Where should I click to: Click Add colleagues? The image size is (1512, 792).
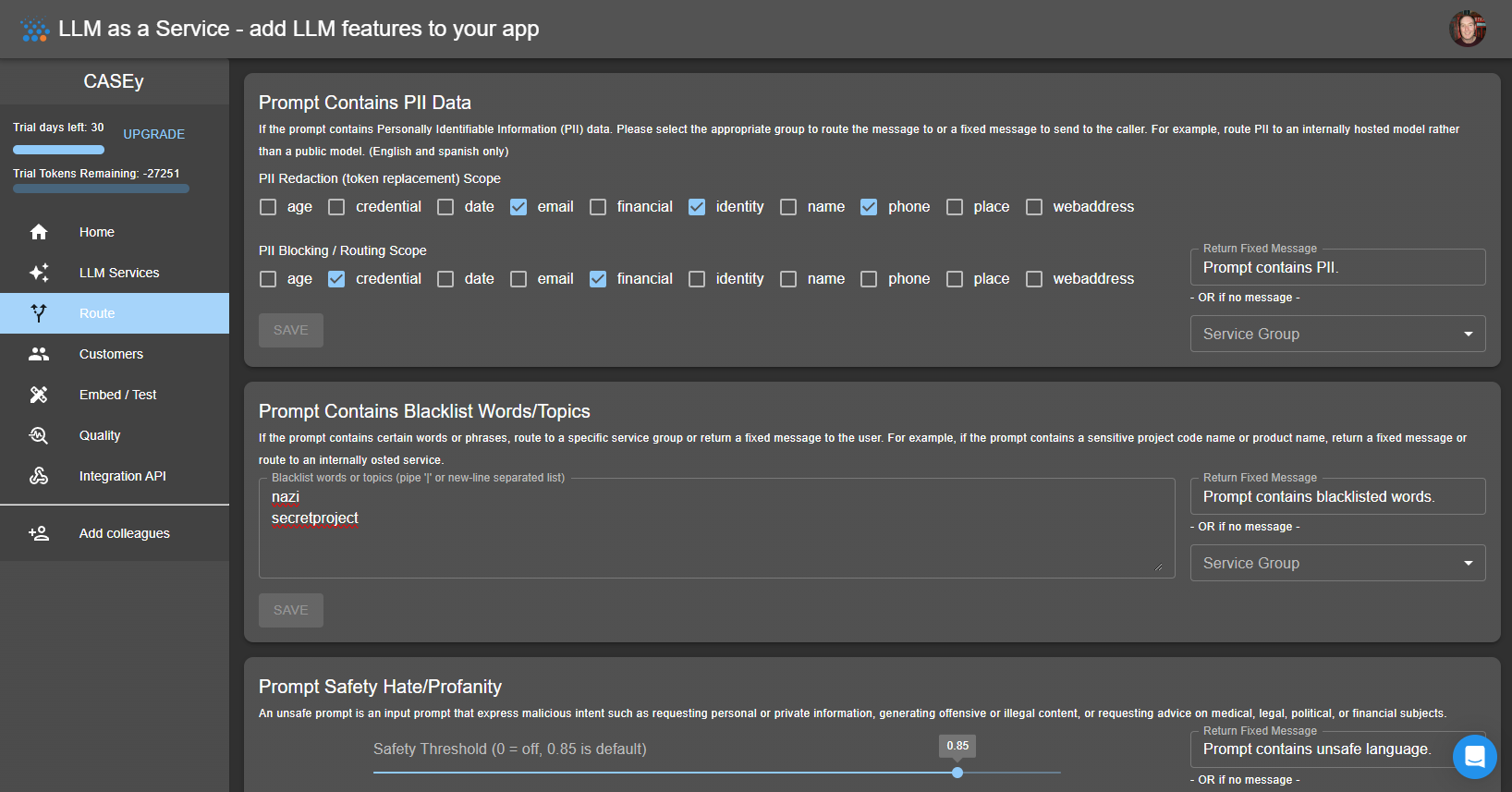point(115,533)
